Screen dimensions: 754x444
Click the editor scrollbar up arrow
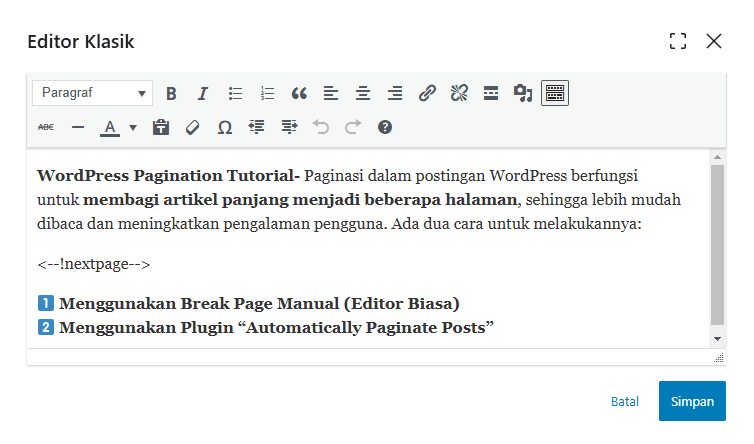click(x=717, y=157)
